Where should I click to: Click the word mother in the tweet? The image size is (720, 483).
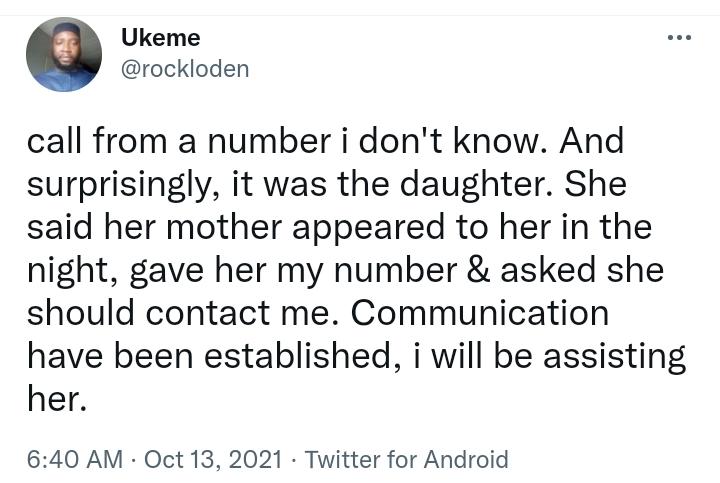(224, 227)
